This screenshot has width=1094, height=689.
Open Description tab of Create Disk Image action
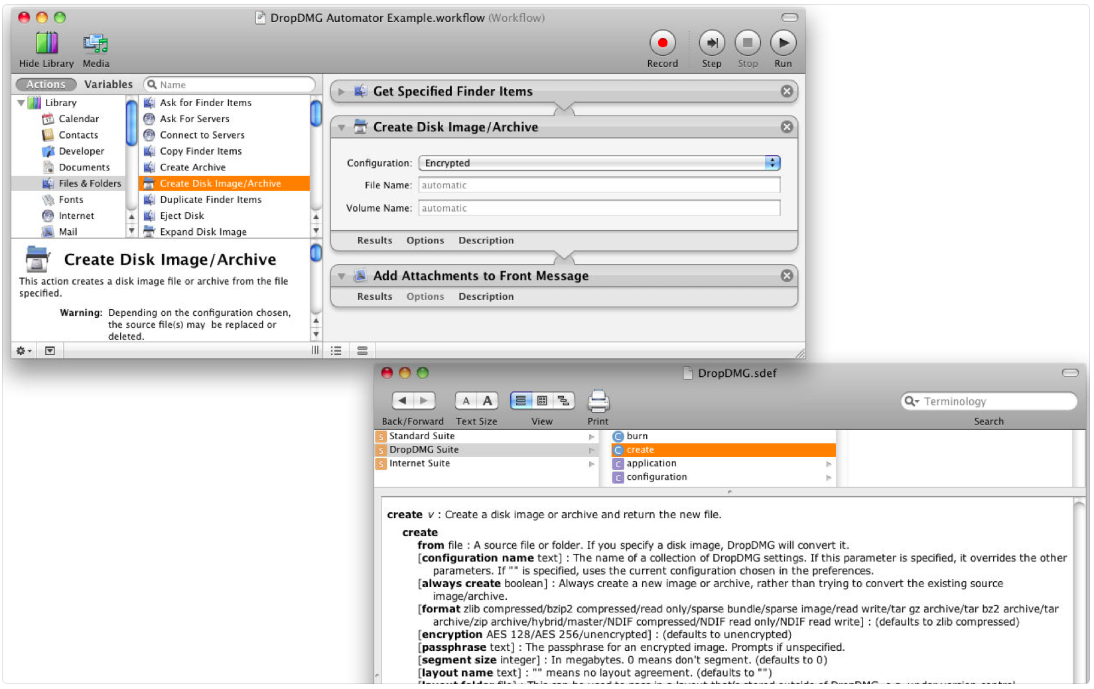pos(486,241)
